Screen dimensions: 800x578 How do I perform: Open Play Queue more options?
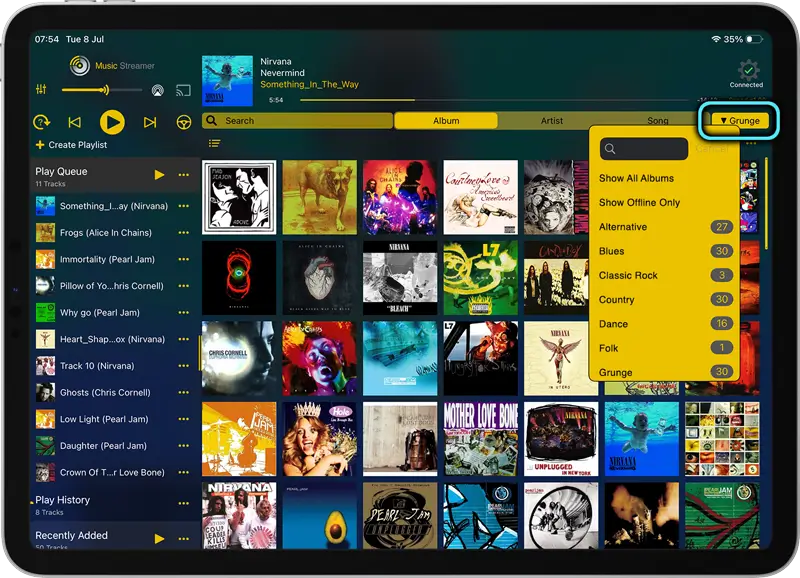184,175
